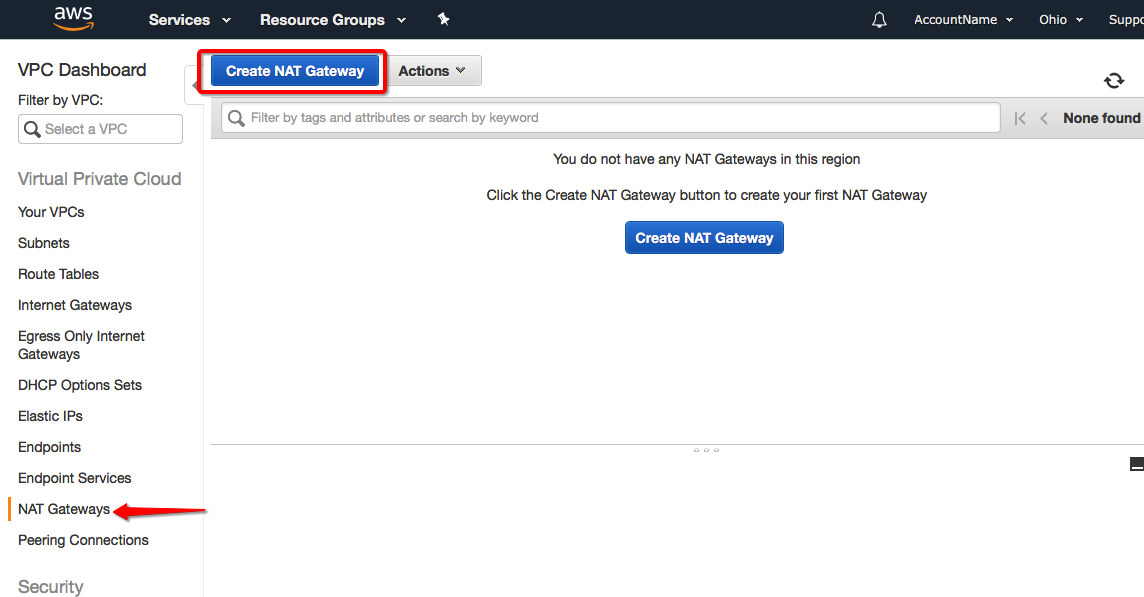1144x597 pixels.
Task: Open the Actions dropdown button
Action: coord(432,71)
